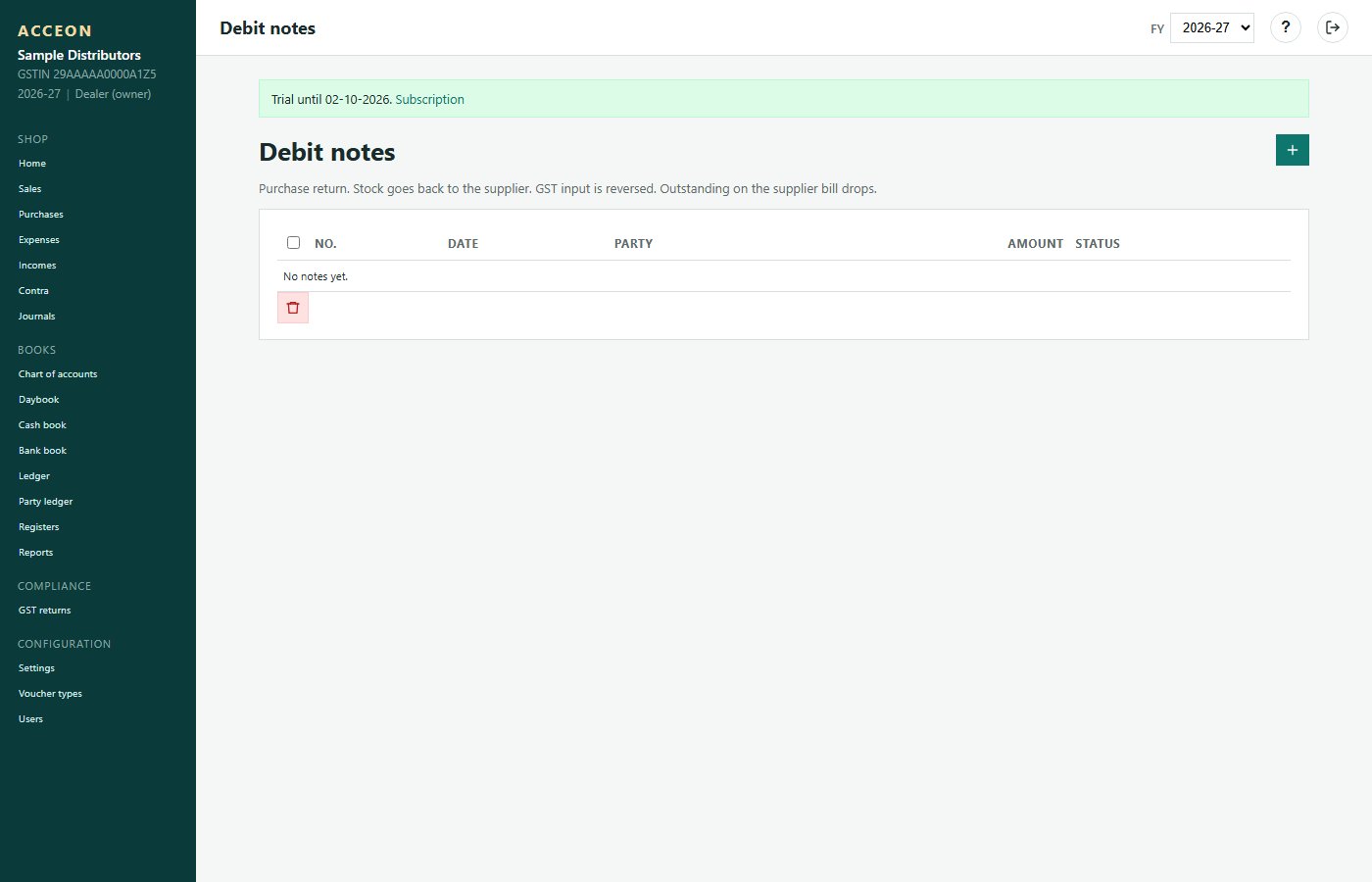Image resolution: width=1372 pixels, height=882 pixels.
Task: Open the Bank book
Action: pos(42,451)
